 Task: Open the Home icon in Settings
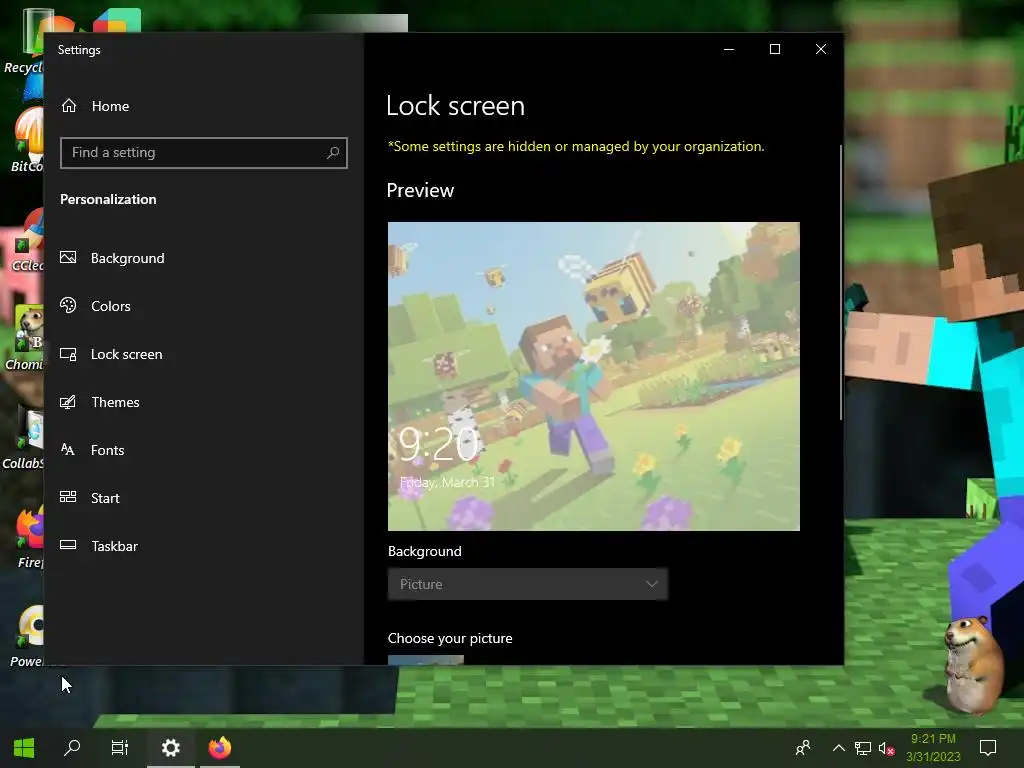[69, 106]
